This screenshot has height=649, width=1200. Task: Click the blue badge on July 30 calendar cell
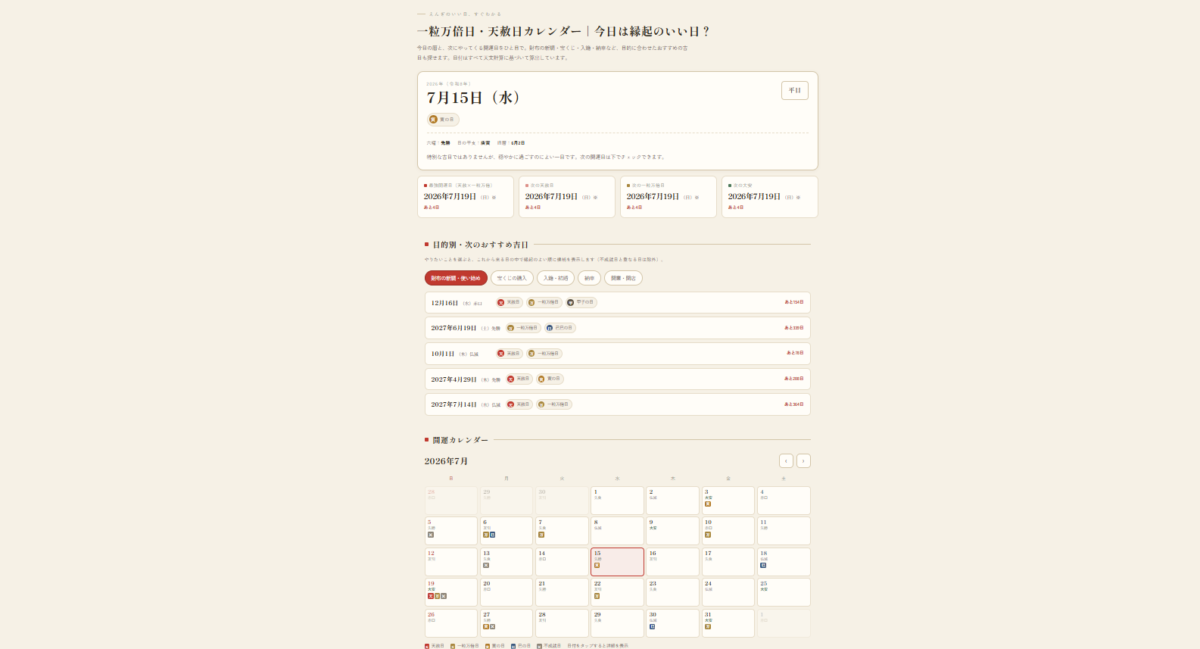pos(652,626)
